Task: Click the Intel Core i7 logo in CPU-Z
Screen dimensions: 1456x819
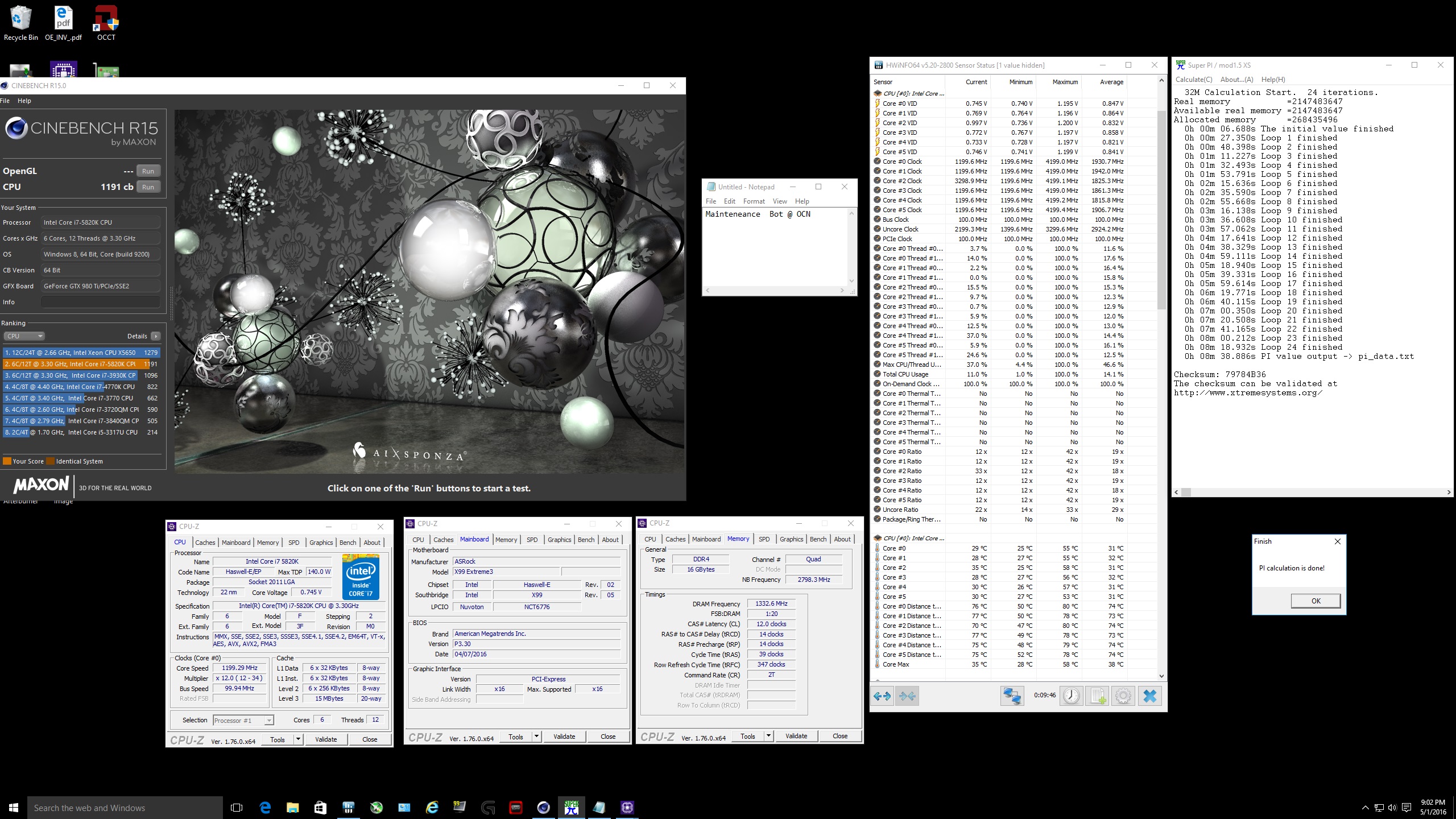Action: pyautogui.click(x=361, y=577)
